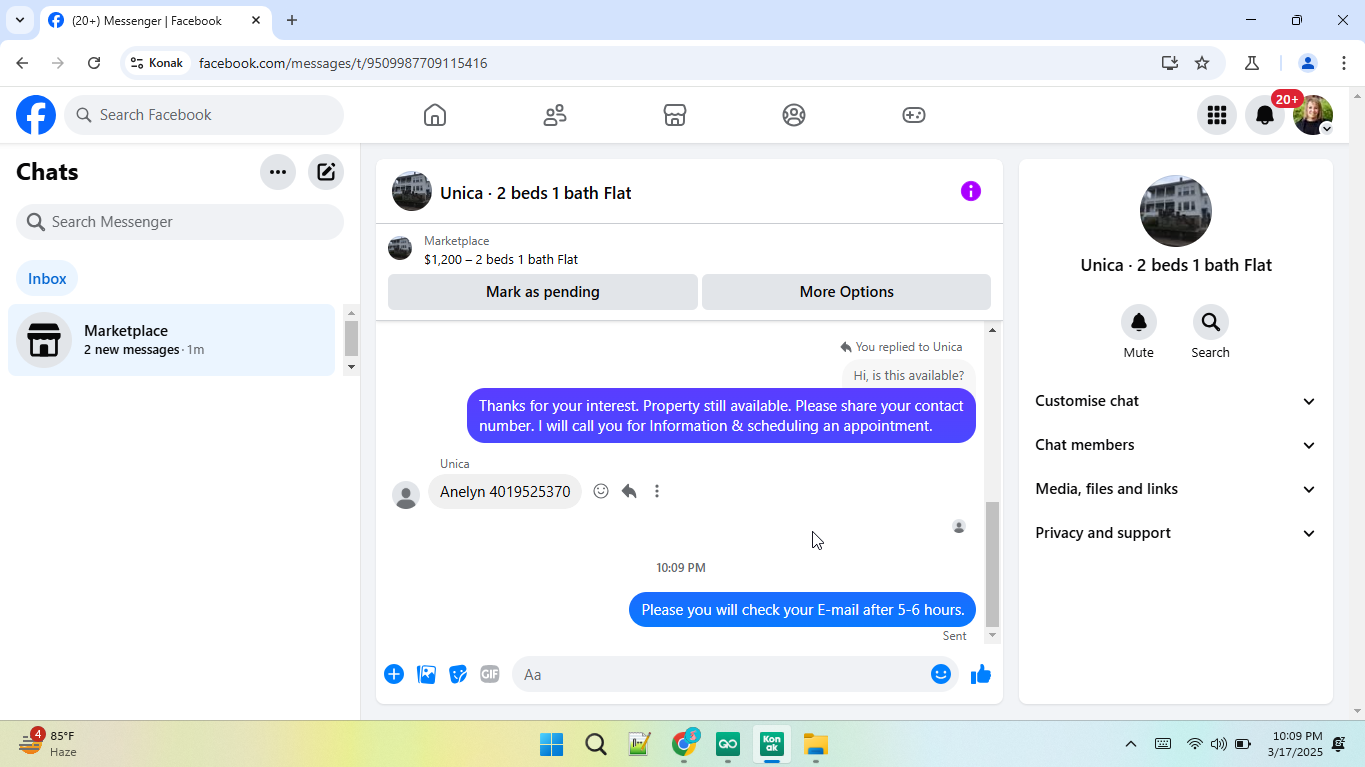The height and width of the screenshot is (767, 1365).
Task: Open File Explorer from the taskbar
Action: coord(816,744)
